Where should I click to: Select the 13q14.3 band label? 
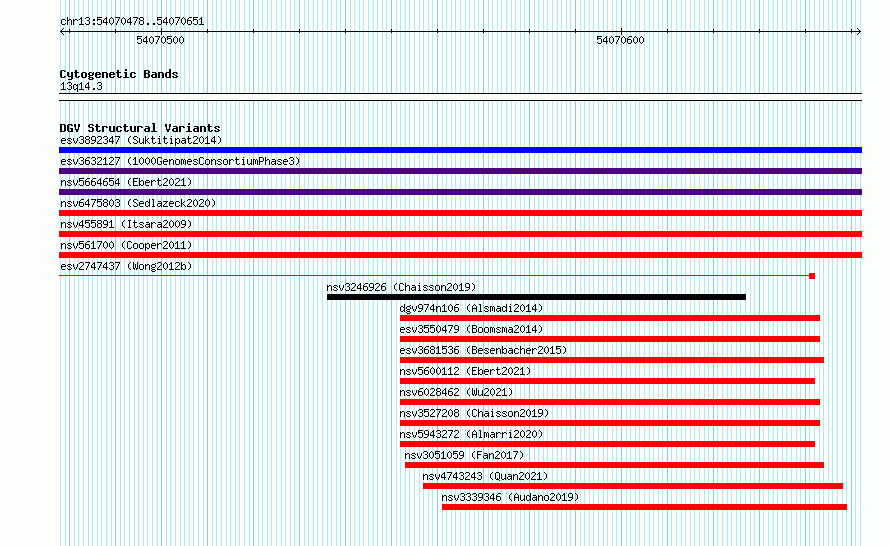(x=81, y=86)
